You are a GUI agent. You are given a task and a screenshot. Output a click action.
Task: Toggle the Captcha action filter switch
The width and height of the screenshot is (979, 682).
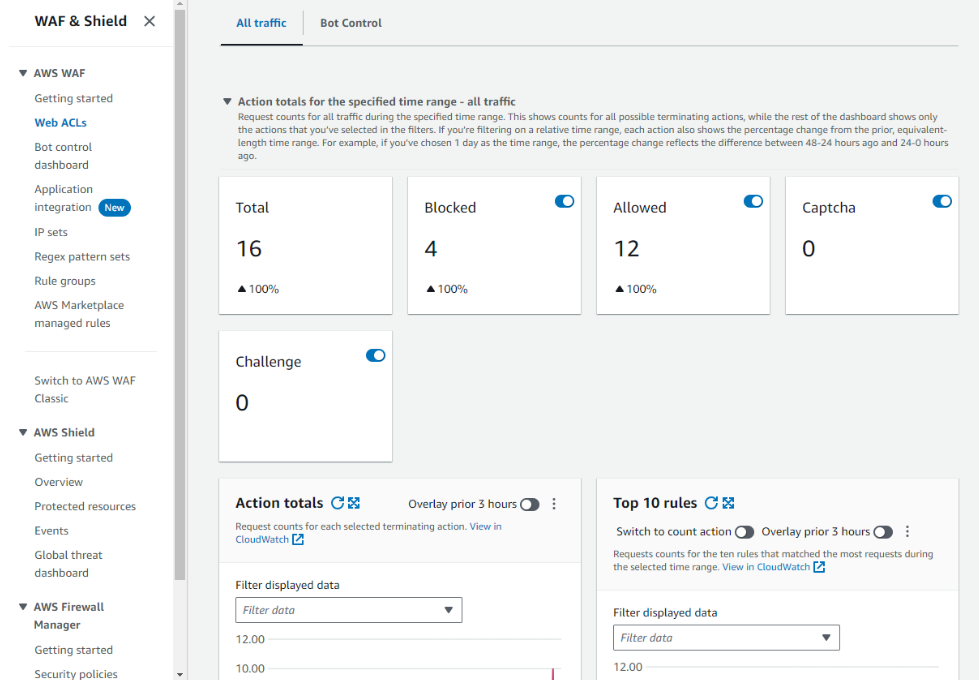942,201
